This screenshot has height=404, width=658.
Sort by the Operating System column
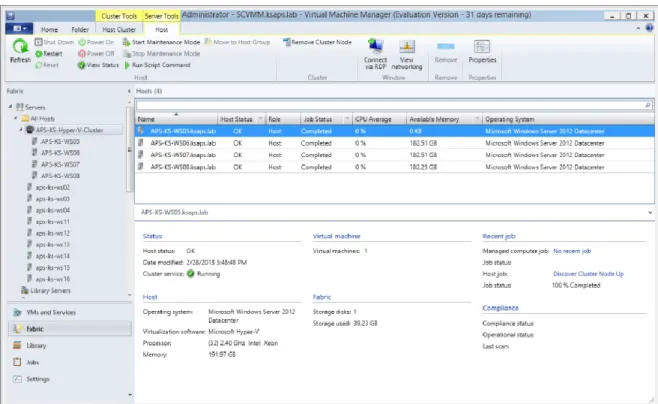568,119
